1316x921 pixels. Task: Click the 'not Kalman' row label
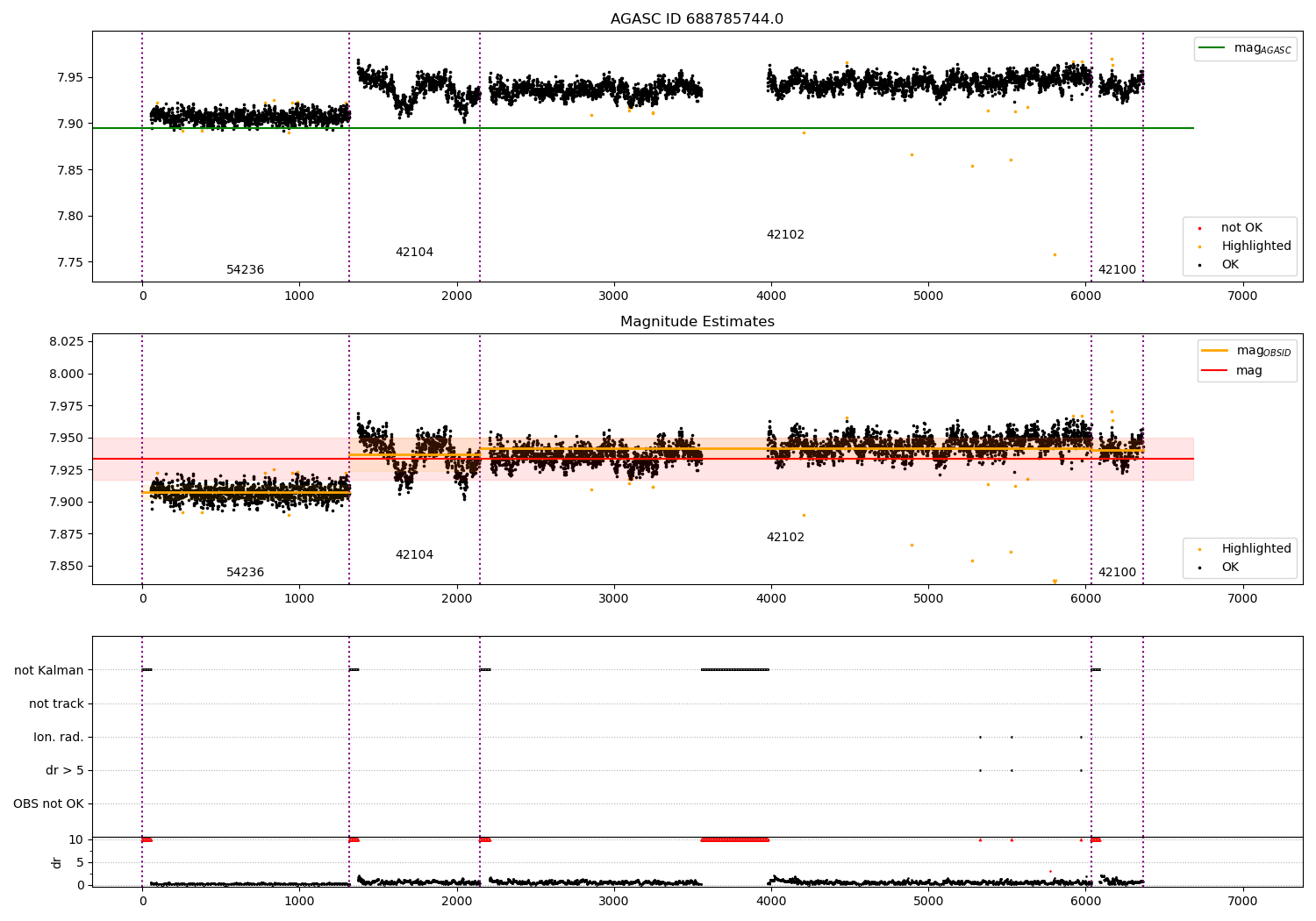click(49, 670)
